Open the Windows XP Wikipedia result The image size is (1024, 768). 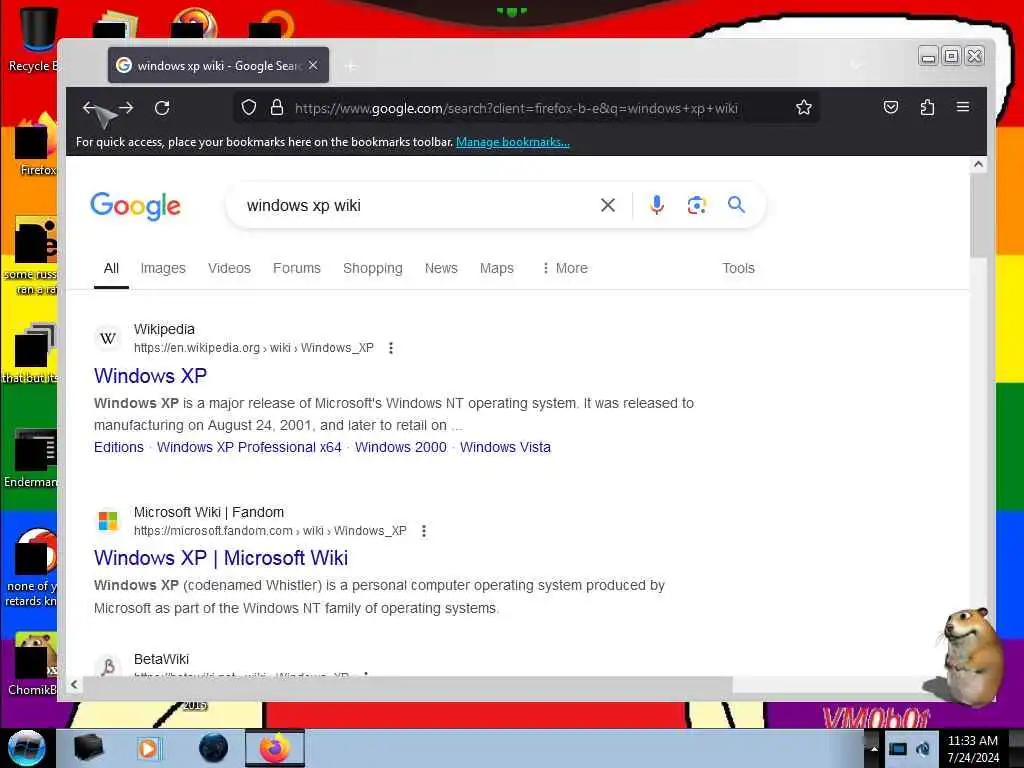150,376
